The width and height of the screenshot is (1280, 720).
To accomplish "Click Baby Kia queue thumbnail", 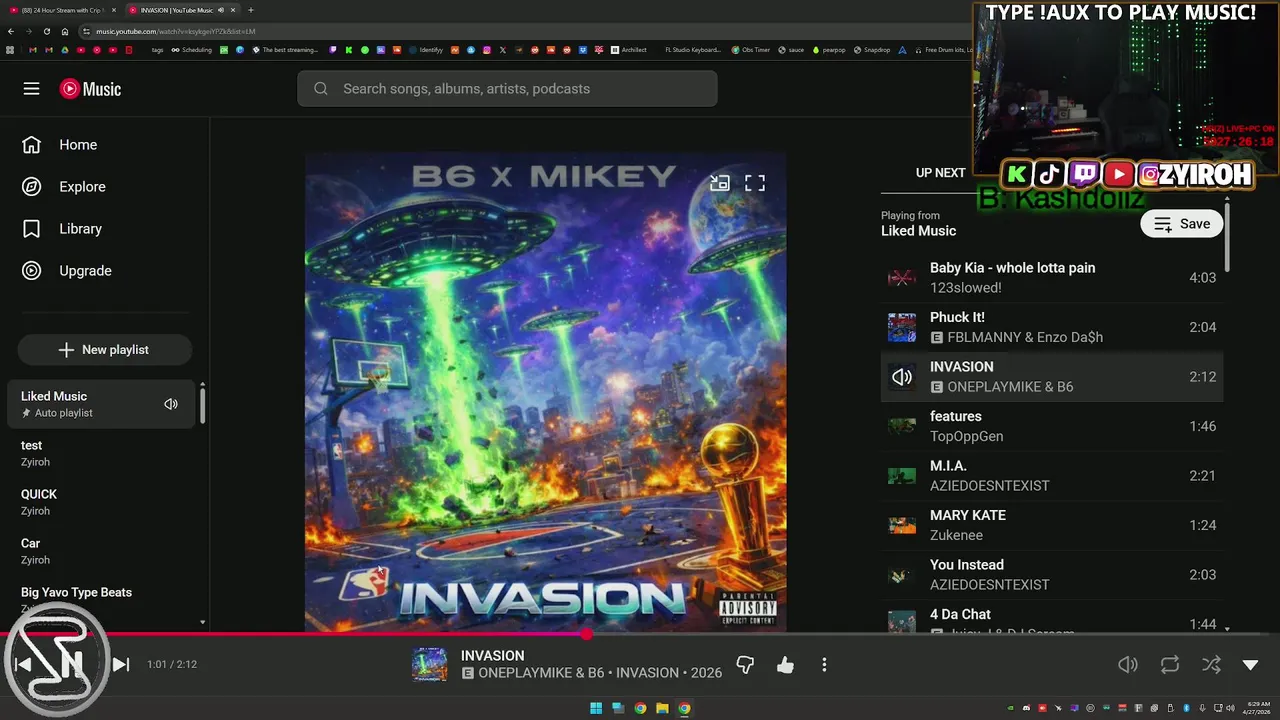I will click(x=902, y=278).
